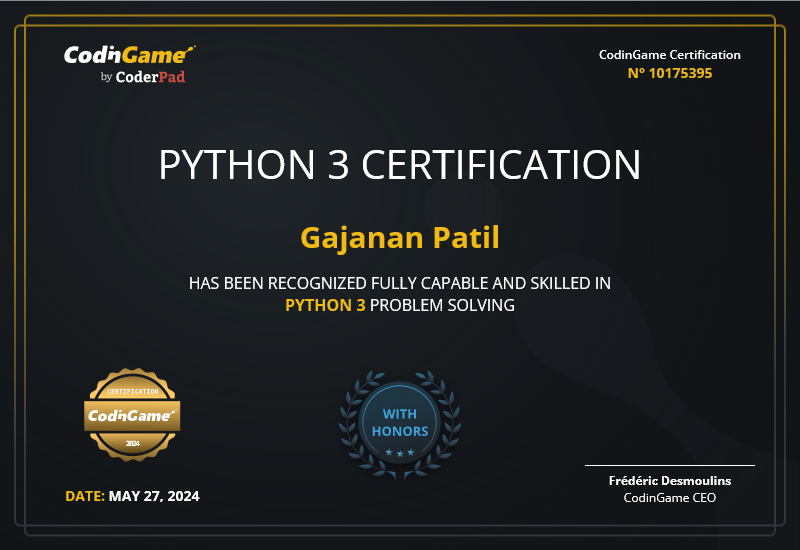Click the highlighted 'PYTHON 3' text
800x550 pixels.
[x=325, y=305]
